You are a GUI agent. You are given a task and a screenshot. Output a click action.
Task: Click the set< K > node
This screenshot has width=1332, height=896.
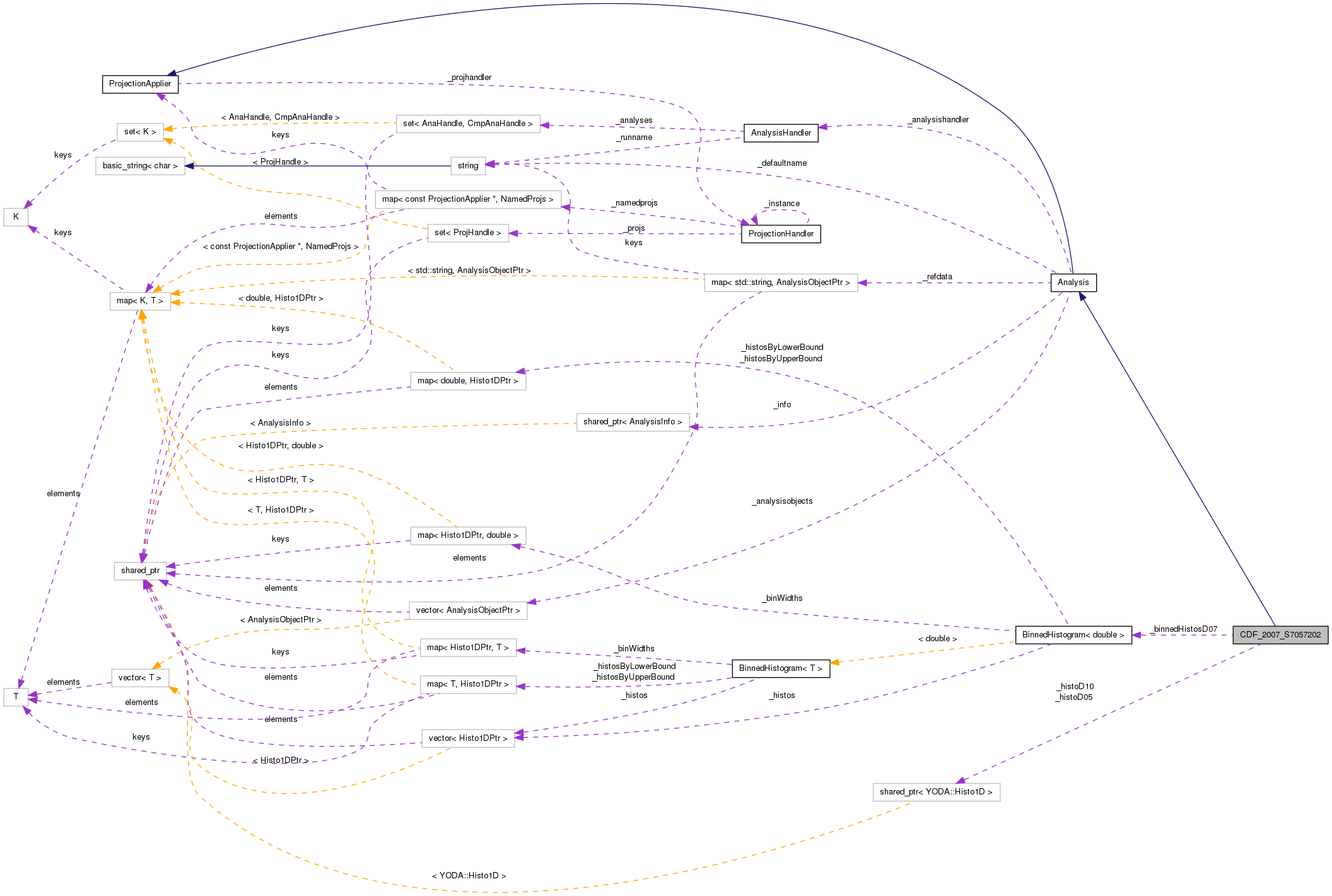click(140, 132)
